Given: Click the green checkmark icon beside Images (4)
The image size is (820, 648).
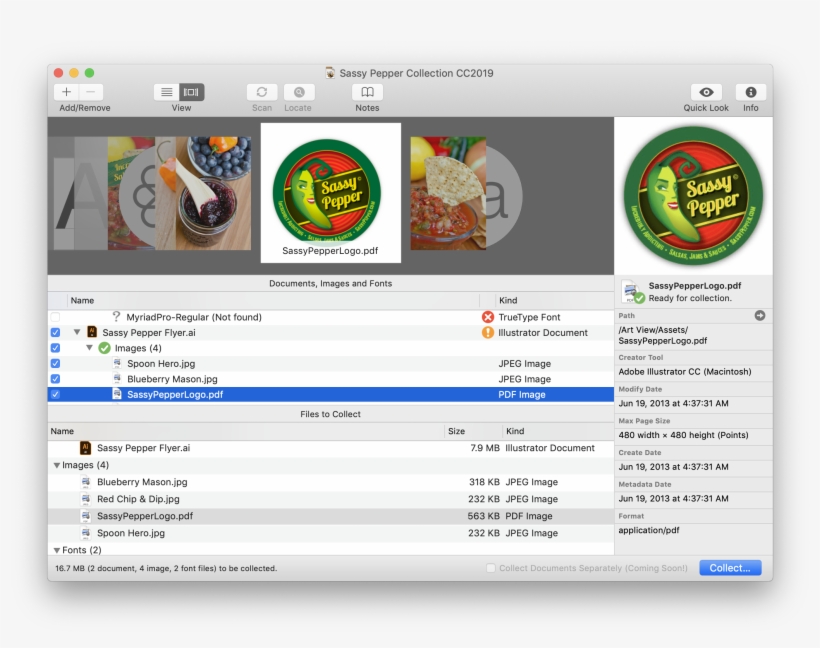Looking at the screenshot, I should (x=105, y=348).
